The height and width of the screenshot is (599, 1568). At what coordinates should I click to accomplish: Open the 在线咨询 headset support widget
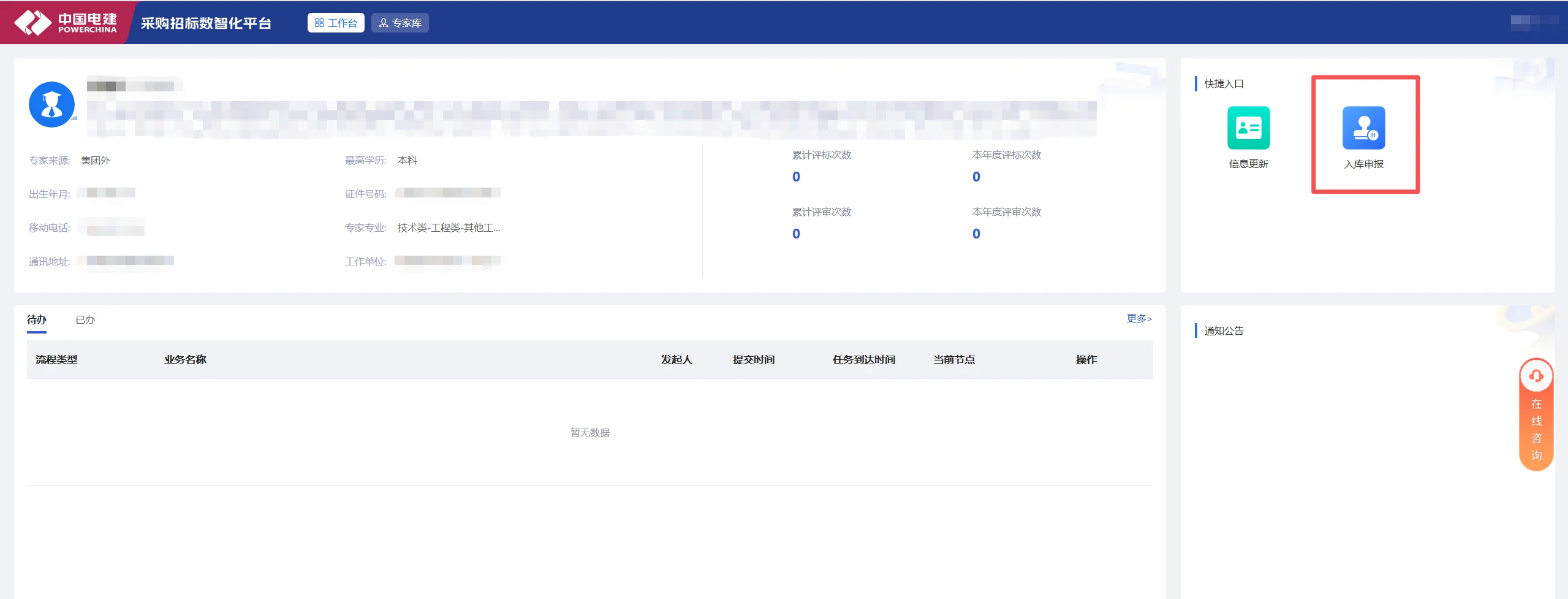pyautogui.click(x=1536, y=414)
